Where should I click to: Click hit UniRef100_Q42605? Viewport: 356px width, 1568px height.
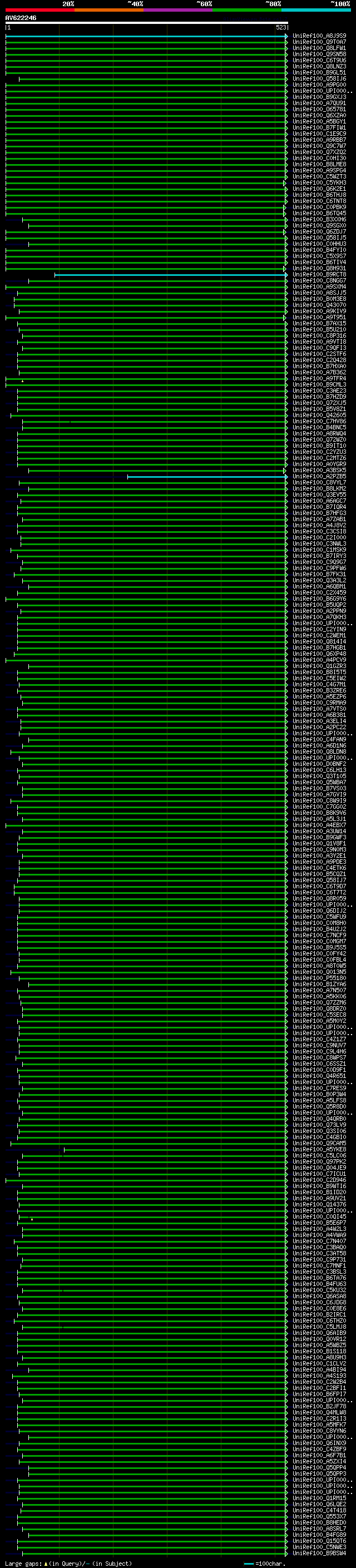coord(319,416)
